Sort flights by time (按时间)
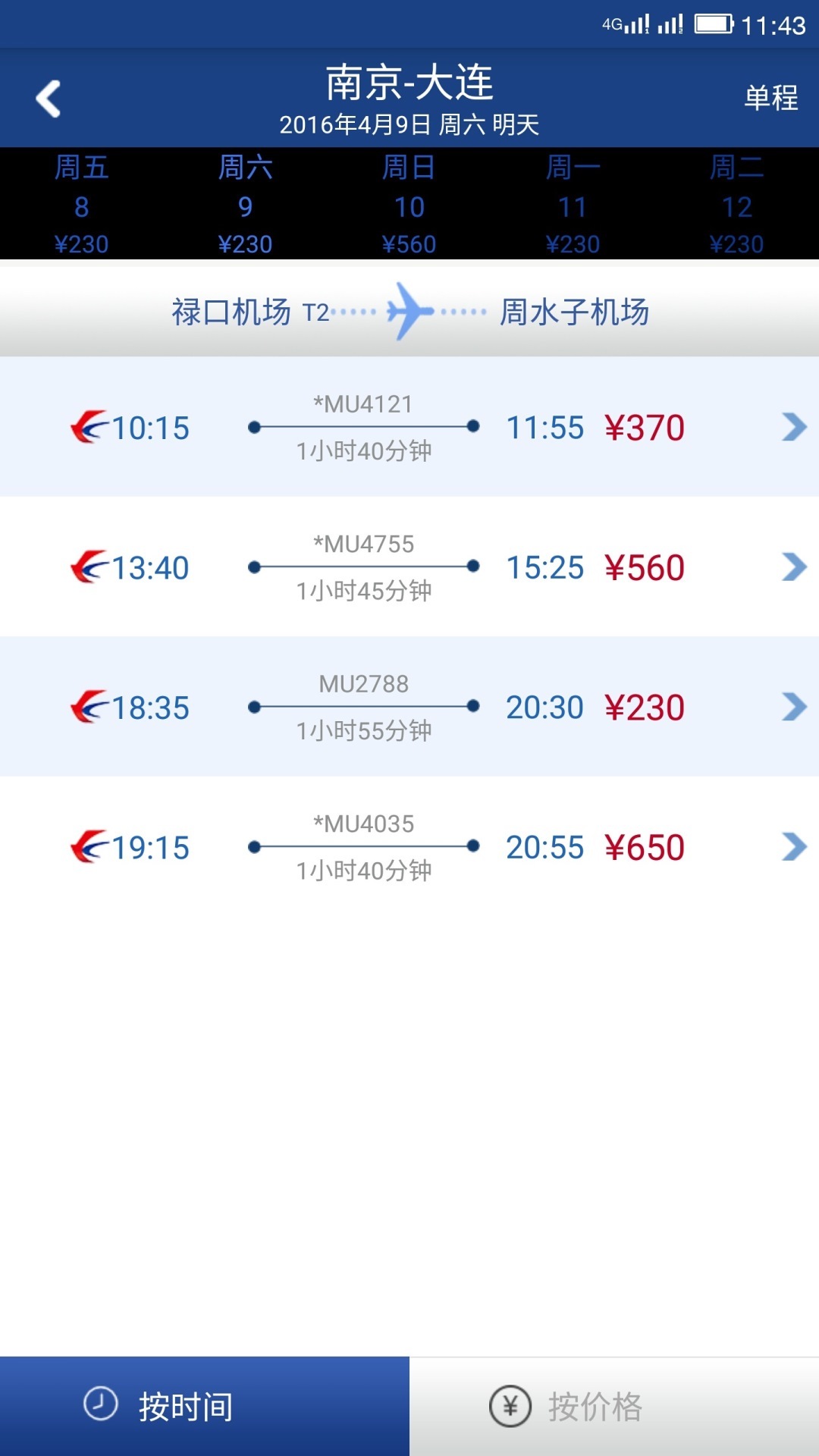 click(187, 1406)
